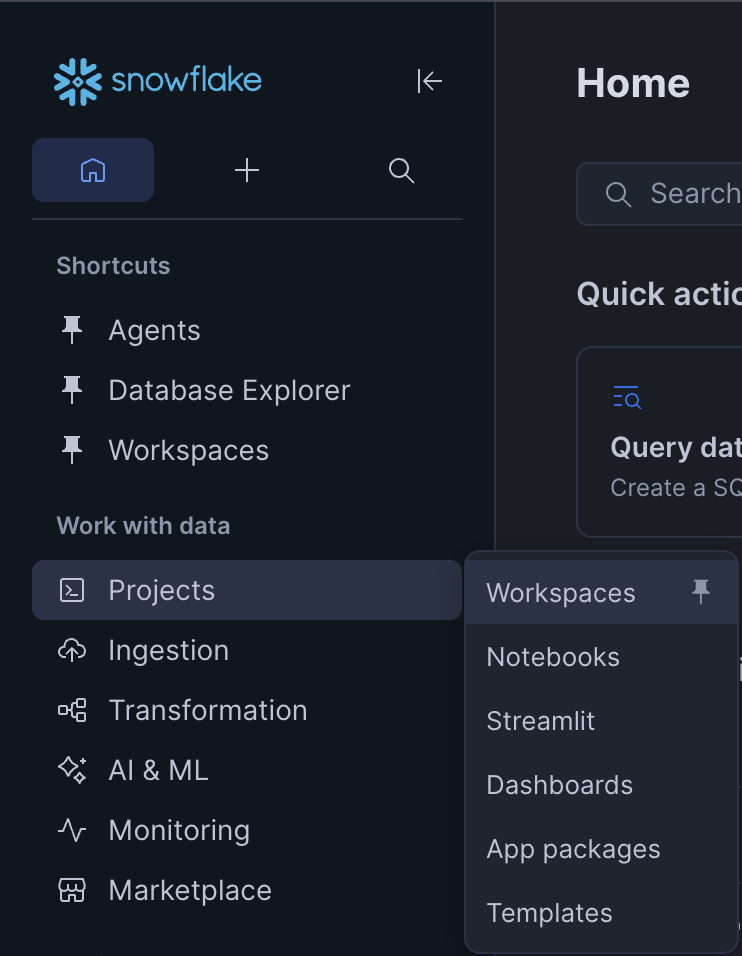Expand the Ingestion section
The width and height of the screenshot is (742, 956).
click(x=168, y=650)
